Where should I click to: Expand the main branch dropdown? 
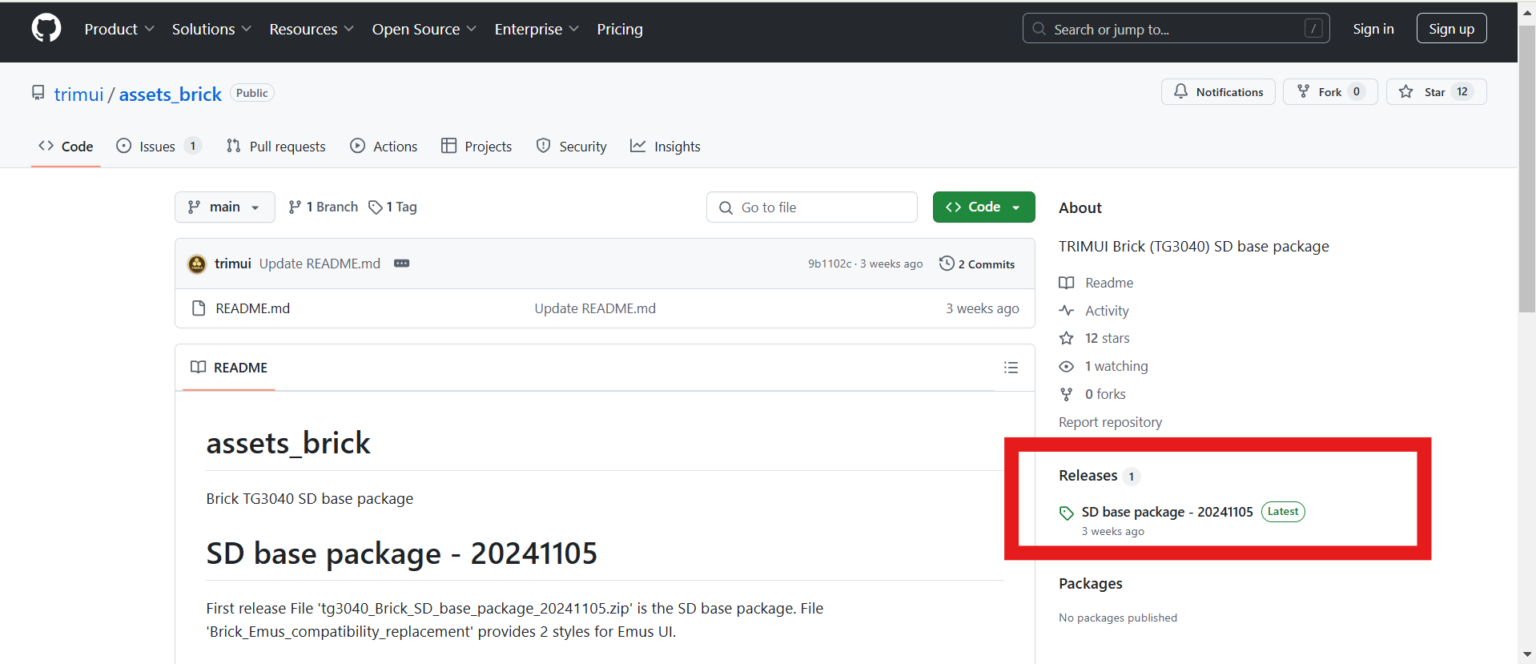click(224, 207)
